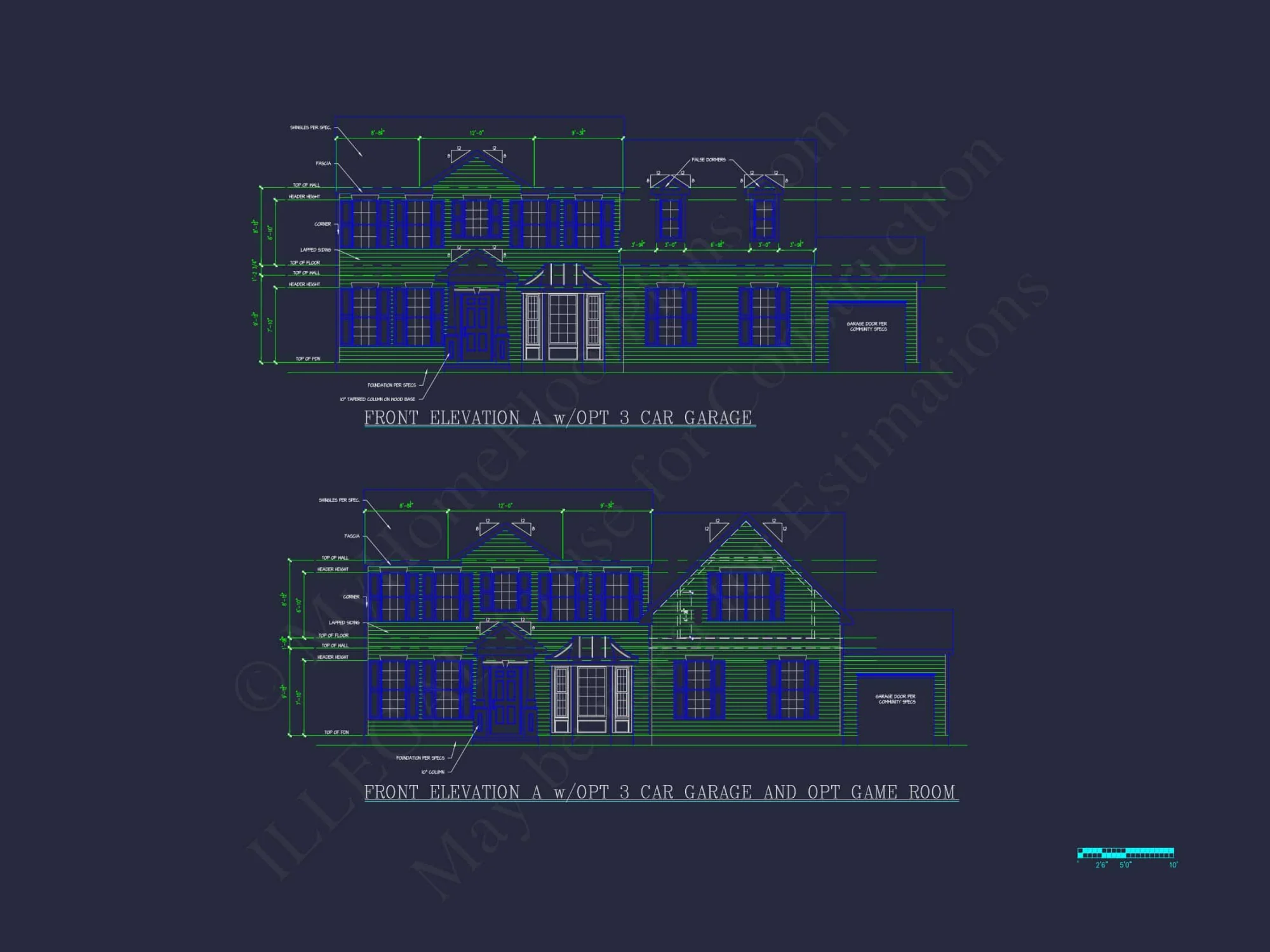Select the FOUNDATION PER SPECS callout

pyautogui.click(x=392, y=385)
